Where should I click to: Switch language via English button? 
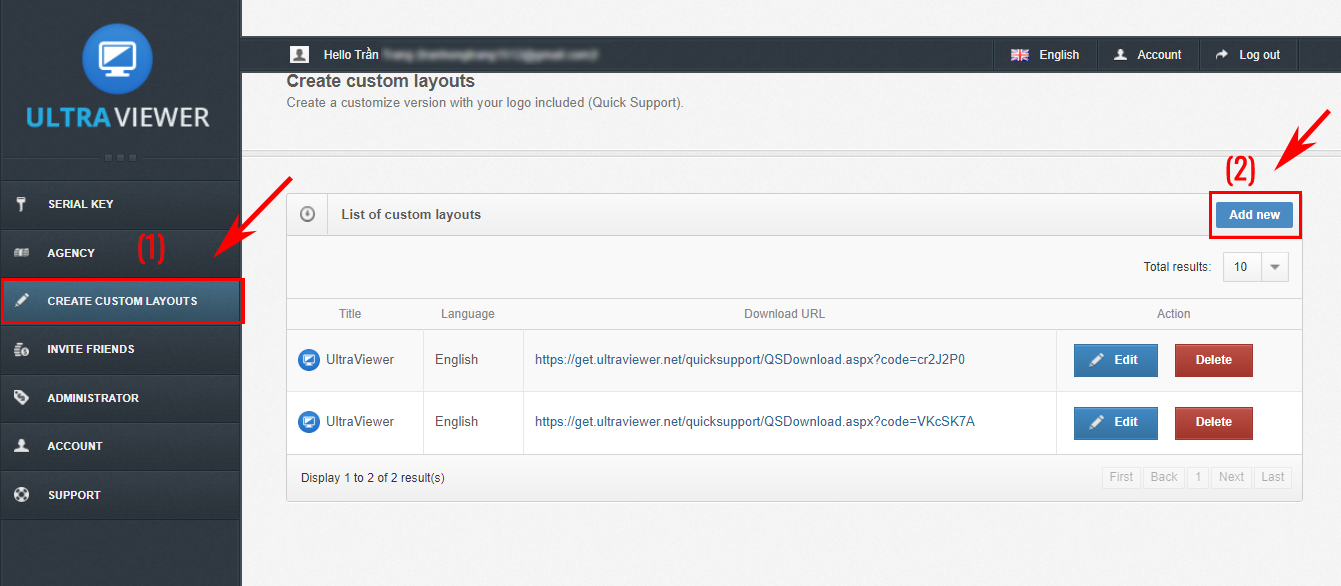pyautogui.click(x=1045, y=55)
